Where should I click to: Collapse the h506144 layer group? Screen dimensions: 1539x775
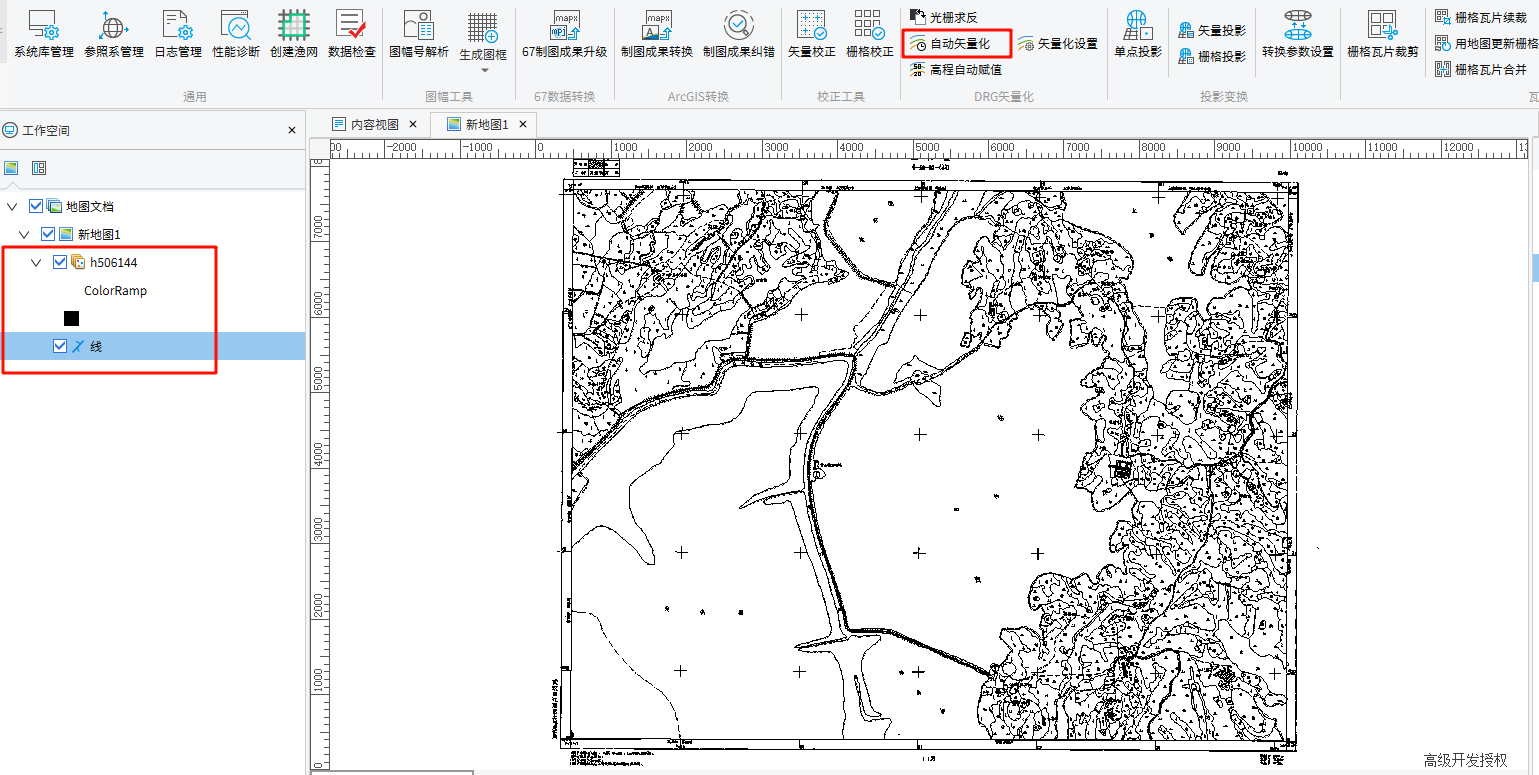coord(36,262)
